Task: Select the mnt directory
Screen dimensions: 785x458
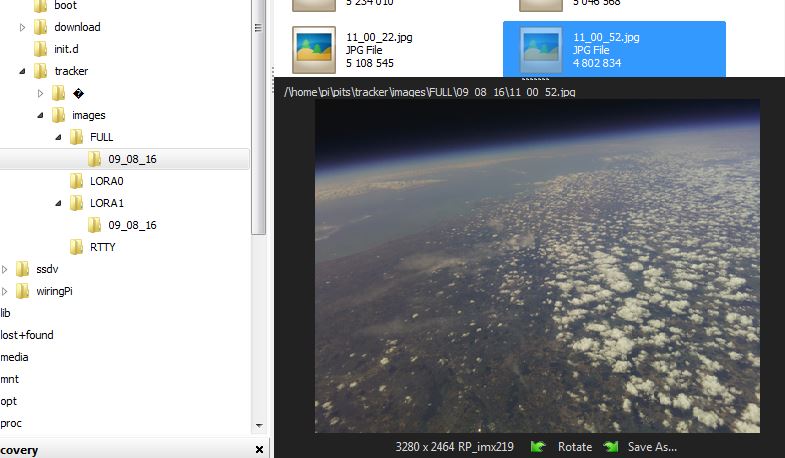Action: click(10, 379)
